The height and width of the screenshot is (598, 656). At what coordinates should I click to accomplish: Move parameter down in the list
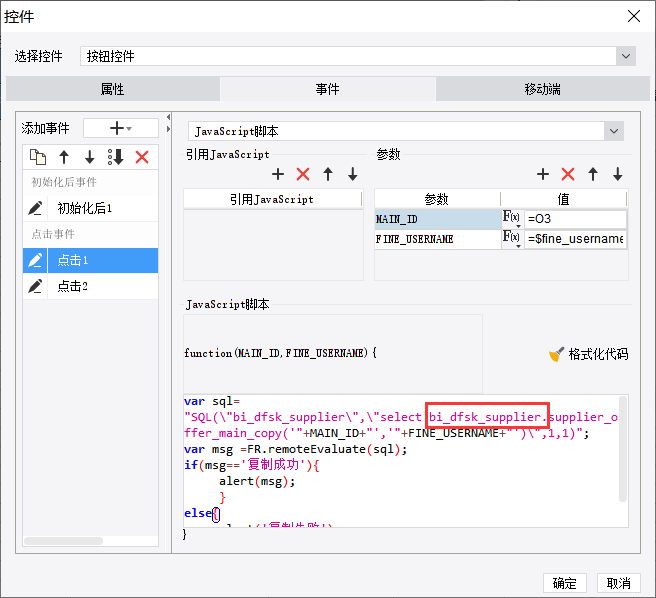pos(618,174)
